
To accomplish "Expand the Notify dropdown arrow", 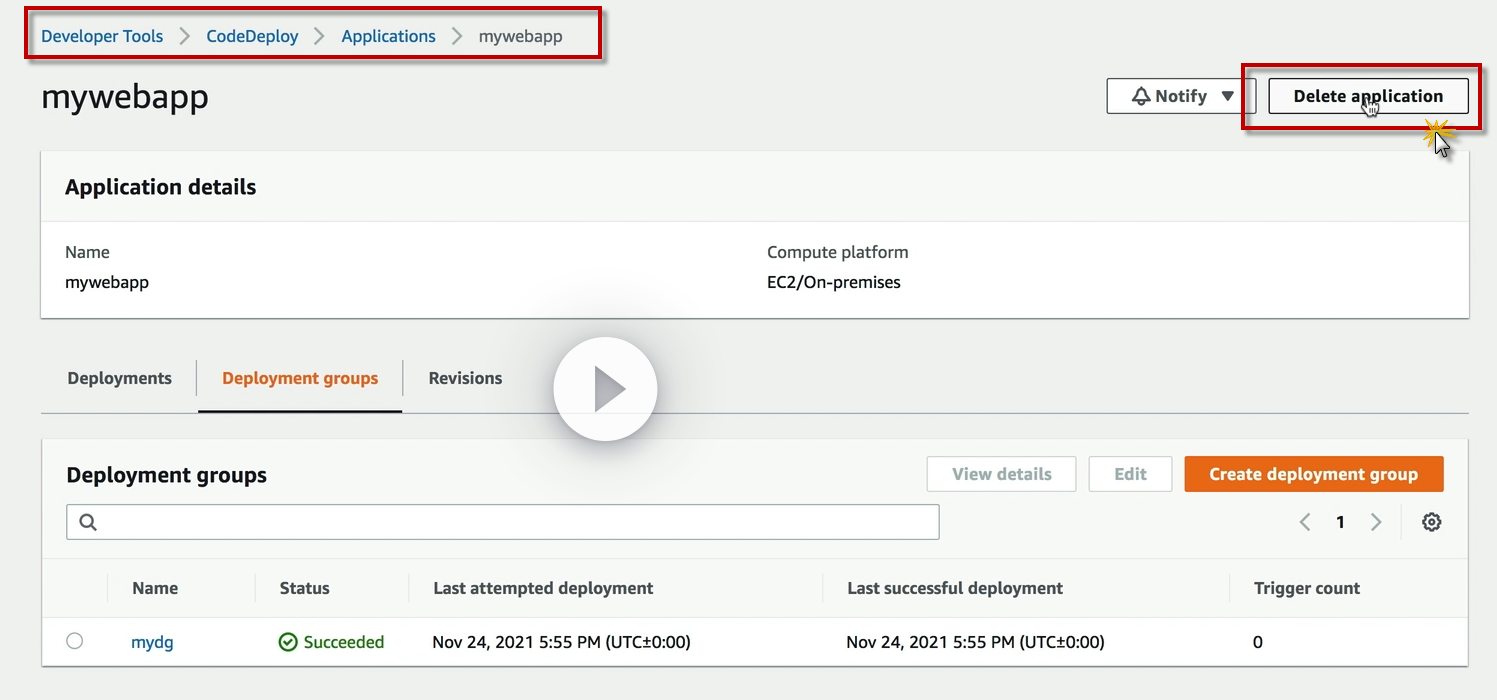I will coord(1228,96).
